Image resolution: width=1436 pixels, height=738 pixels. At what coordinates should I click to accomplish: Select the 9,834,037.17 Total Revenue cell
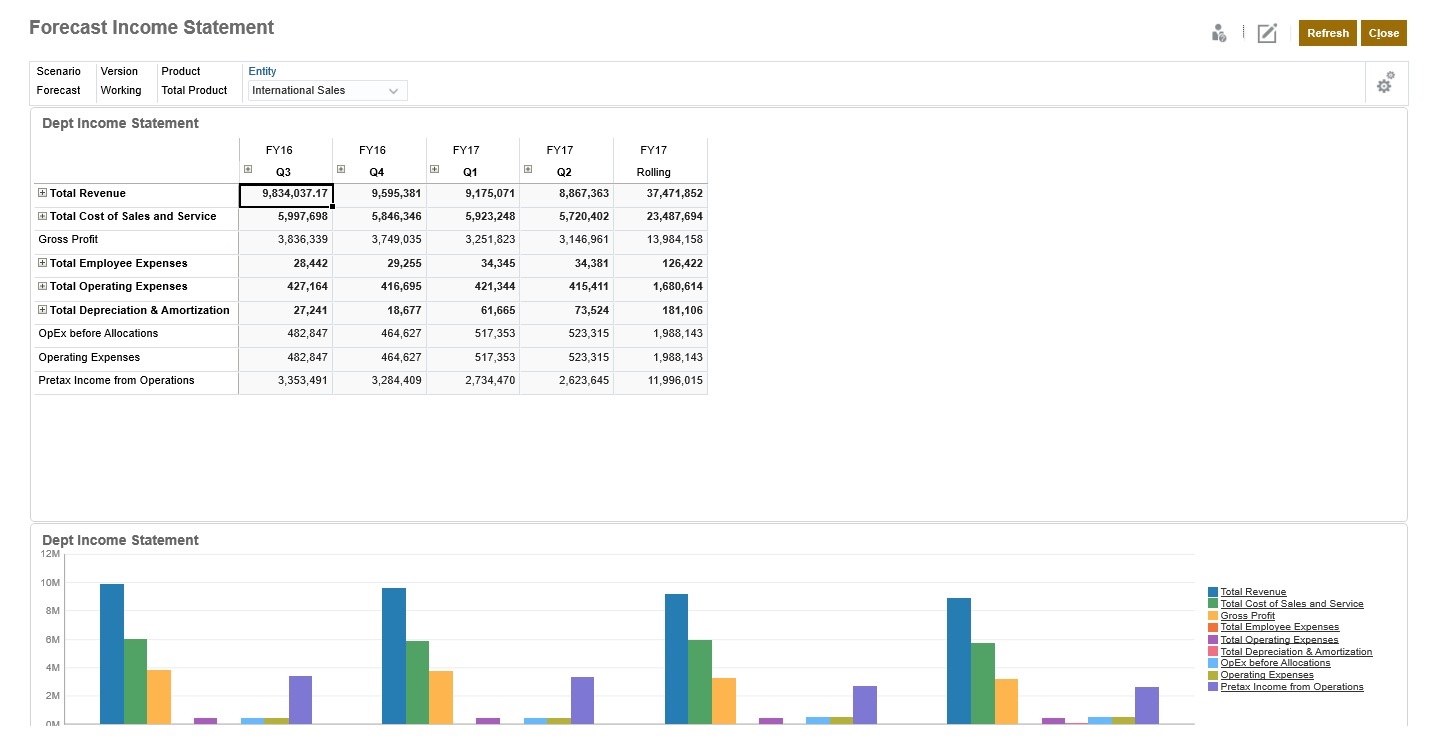(x=286, y=193)
